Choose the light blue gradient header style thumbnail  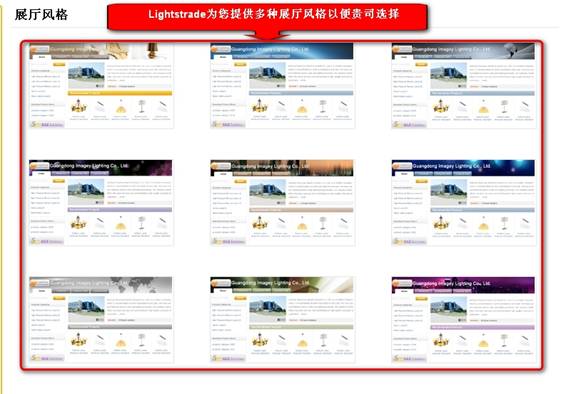point(282,86)
